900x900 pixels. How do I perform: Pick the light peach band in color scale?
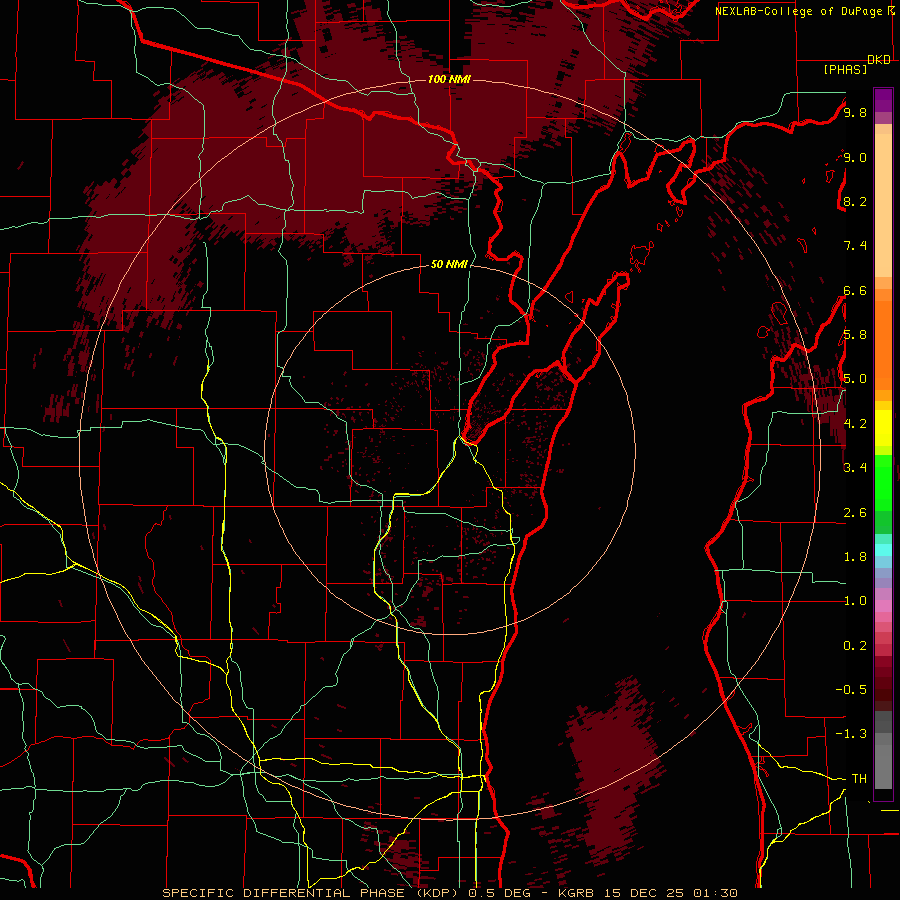coord(883,205)
